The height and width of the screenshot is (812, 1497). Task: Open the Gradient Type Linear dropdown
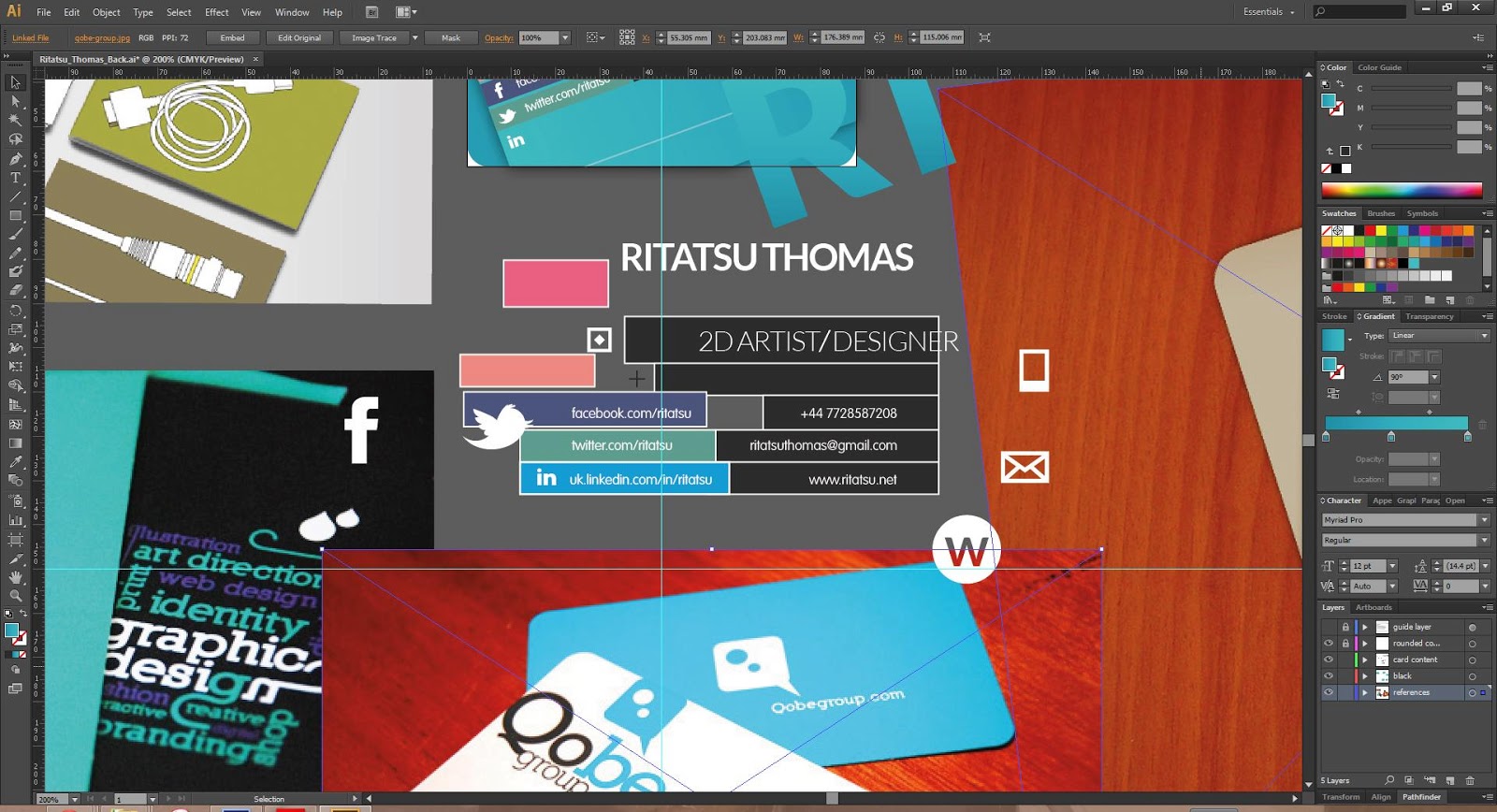[1484, 336]
